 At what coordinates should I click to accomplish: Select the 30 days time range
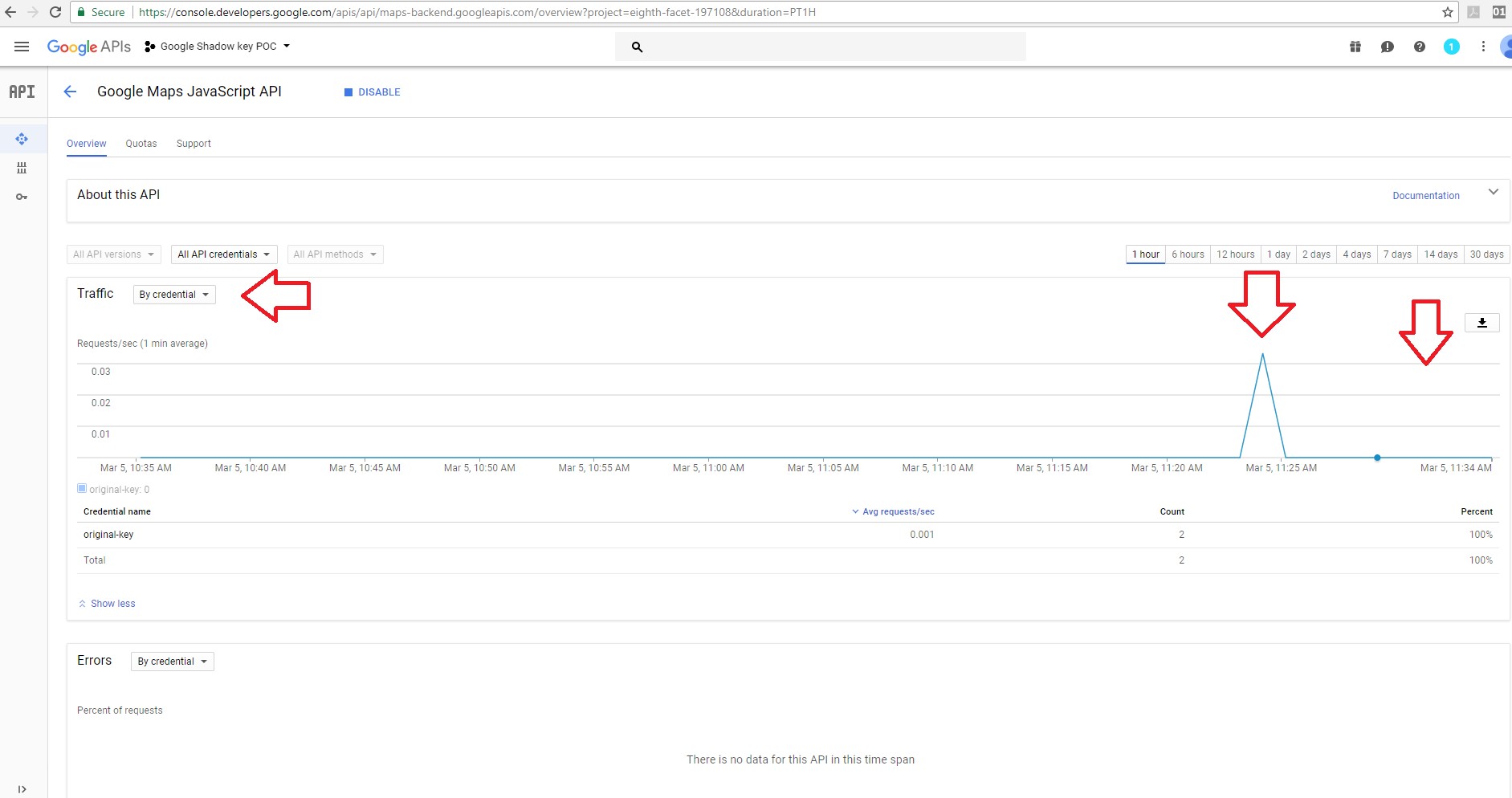1486,254
